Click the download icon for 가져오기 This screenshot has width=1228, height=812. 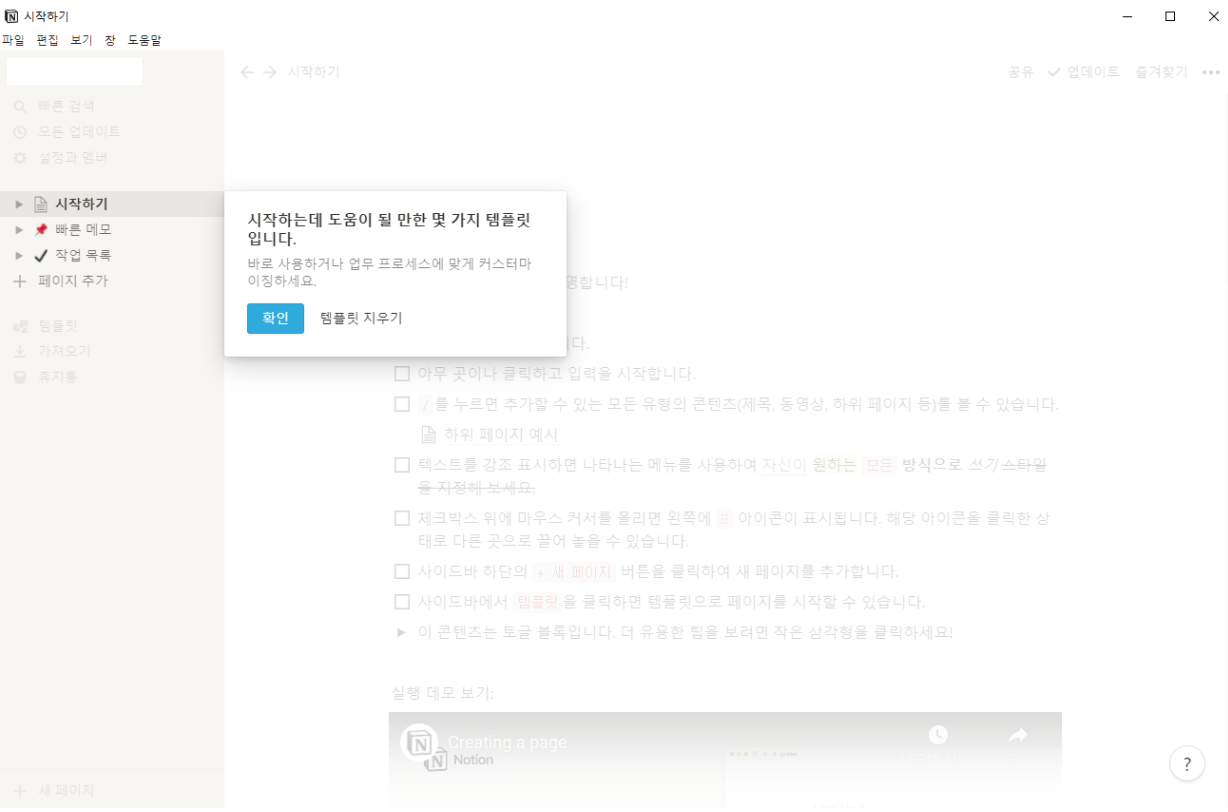click(x=20, y=352)
